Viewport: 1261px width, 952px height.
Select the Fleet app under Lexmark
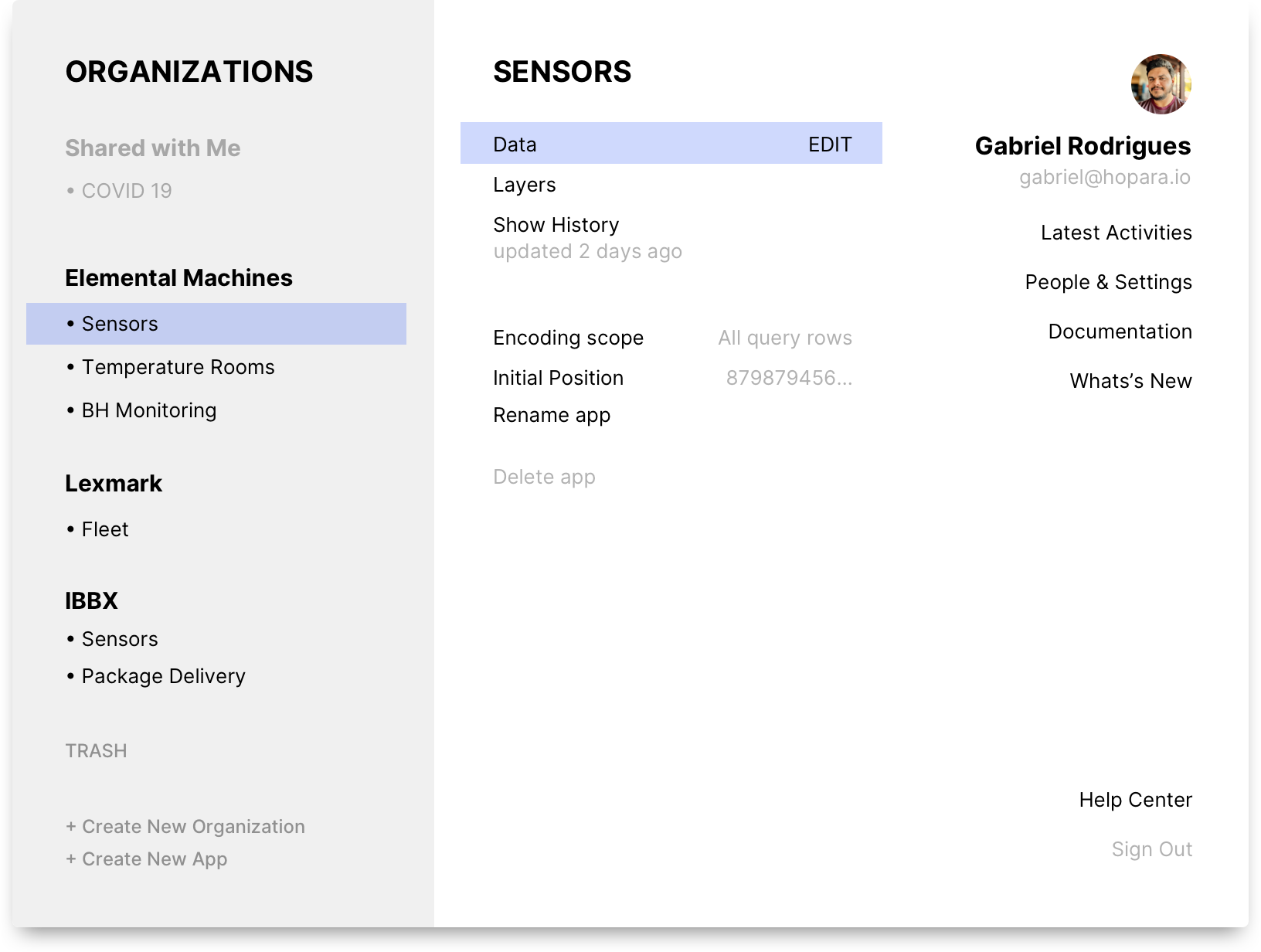click(105, 529)
